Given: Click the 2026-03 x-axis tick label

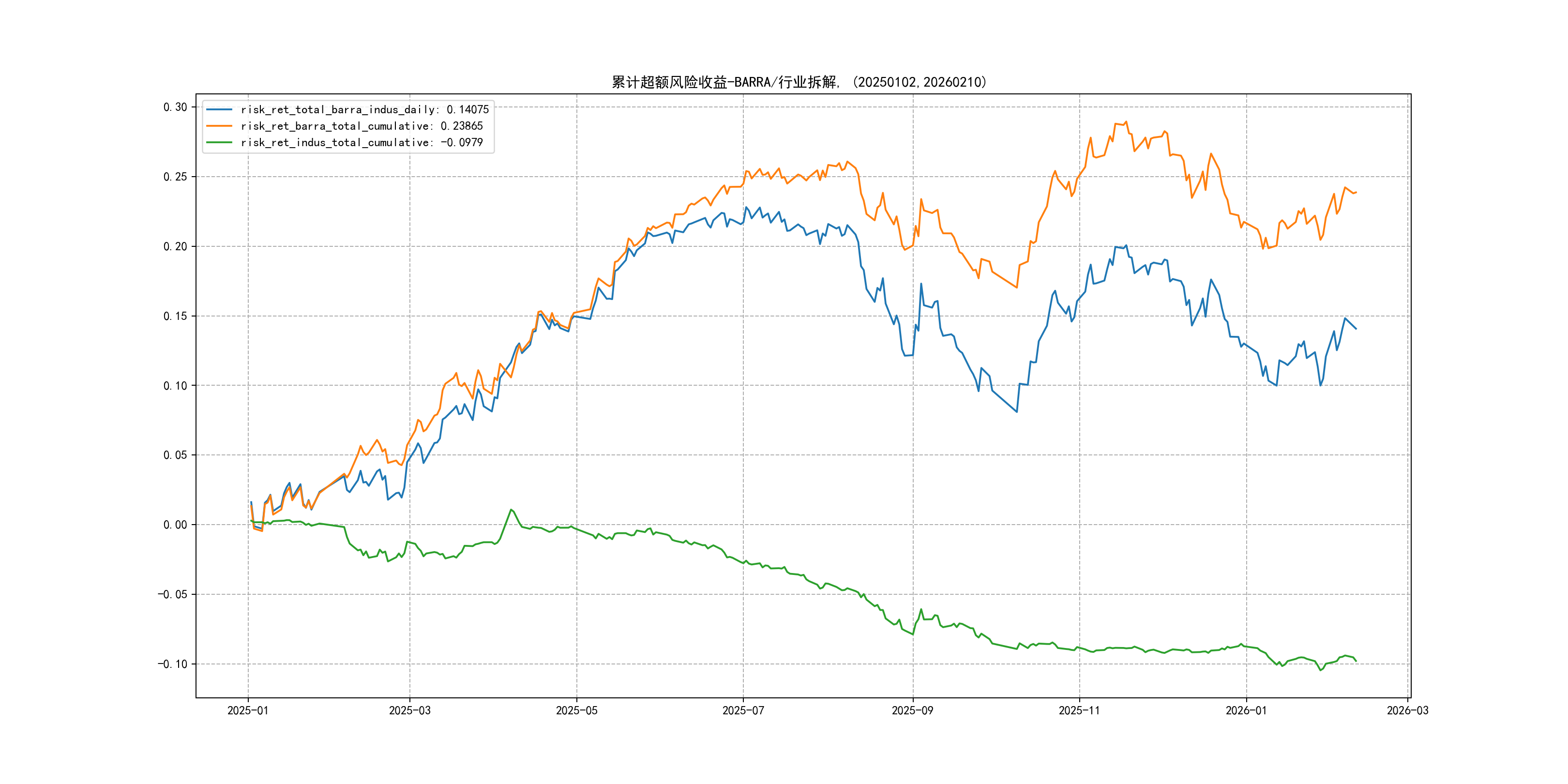Looking at the screenshot, I should click(x=1407, y=710).
